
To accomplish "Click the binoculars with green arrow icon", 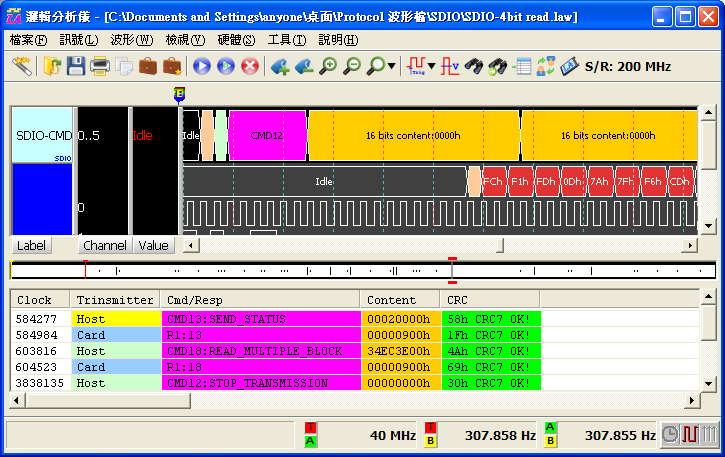I will tap(498, 66).
